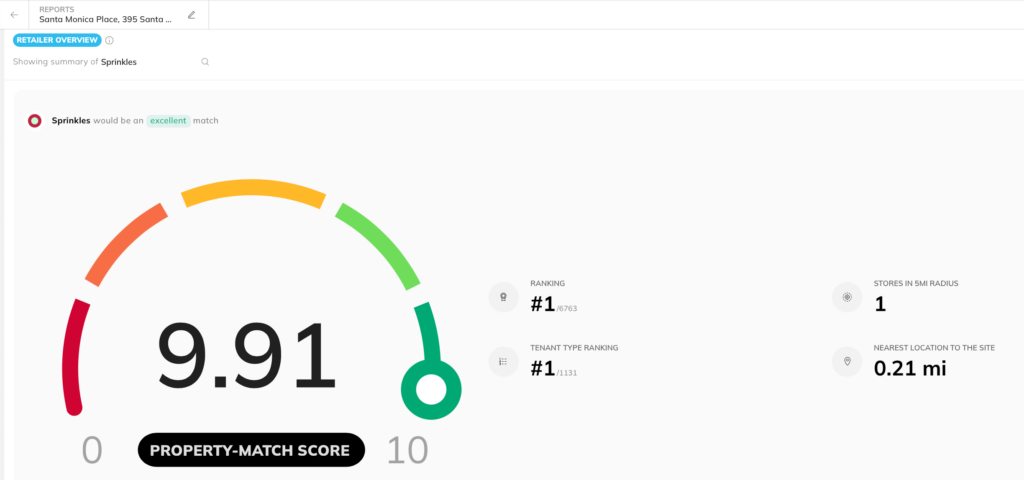Open info icon beside Retailer Overview
This screenshot has height=480, width=1024.
[109, 40]
